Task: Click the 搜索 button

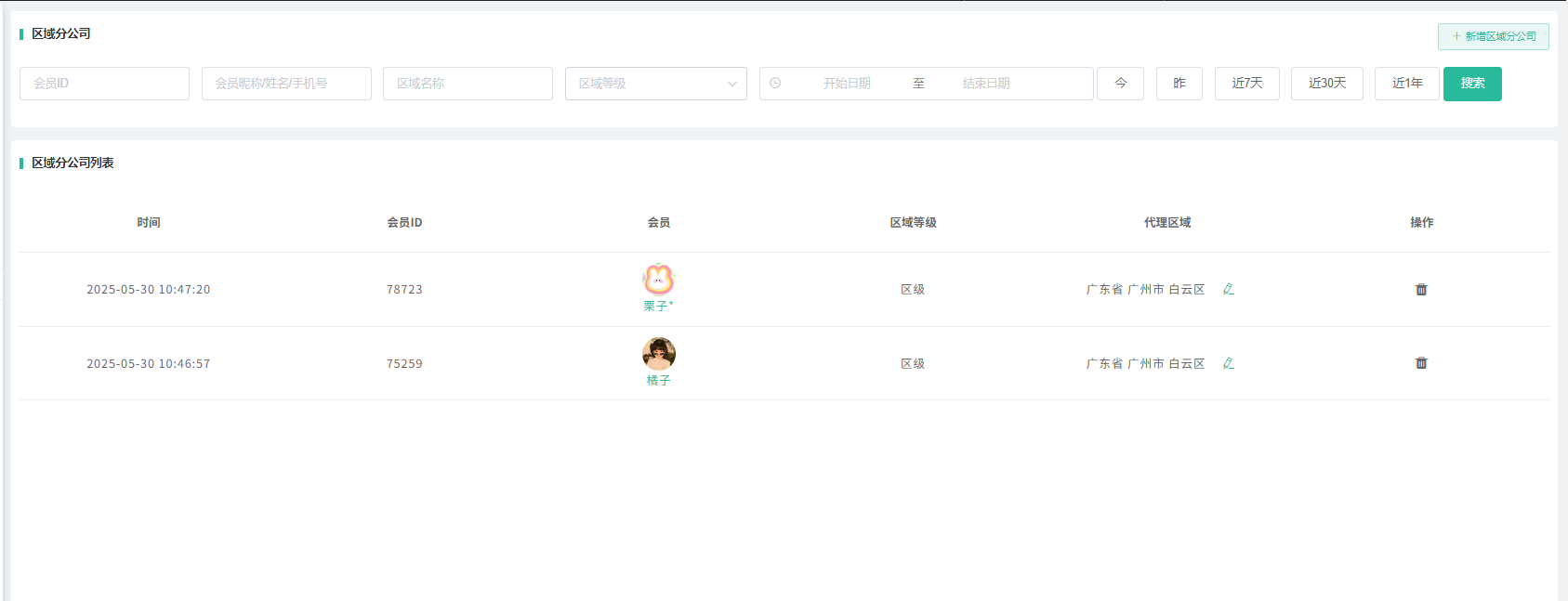Action: (x=1472, y=84)
